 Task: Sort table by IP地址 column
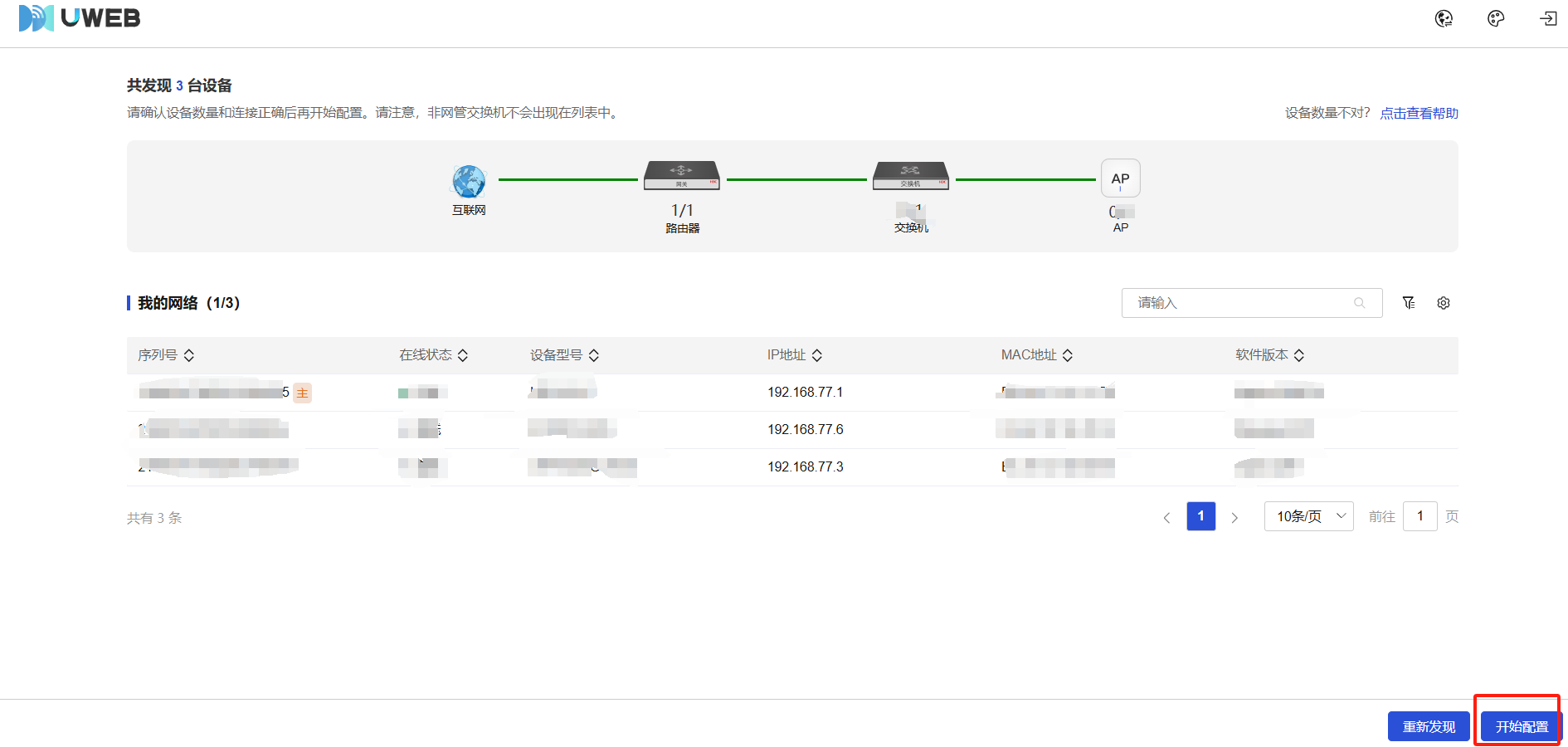point(817,355)
